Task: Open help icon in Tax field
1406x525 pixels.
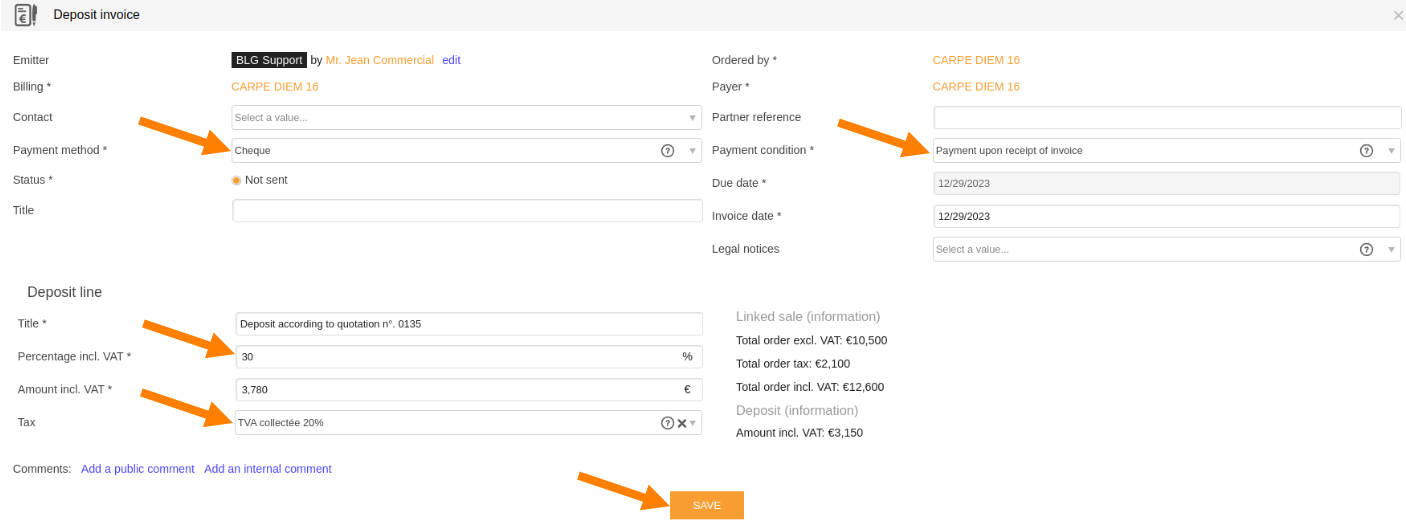Action: (667, 423)
